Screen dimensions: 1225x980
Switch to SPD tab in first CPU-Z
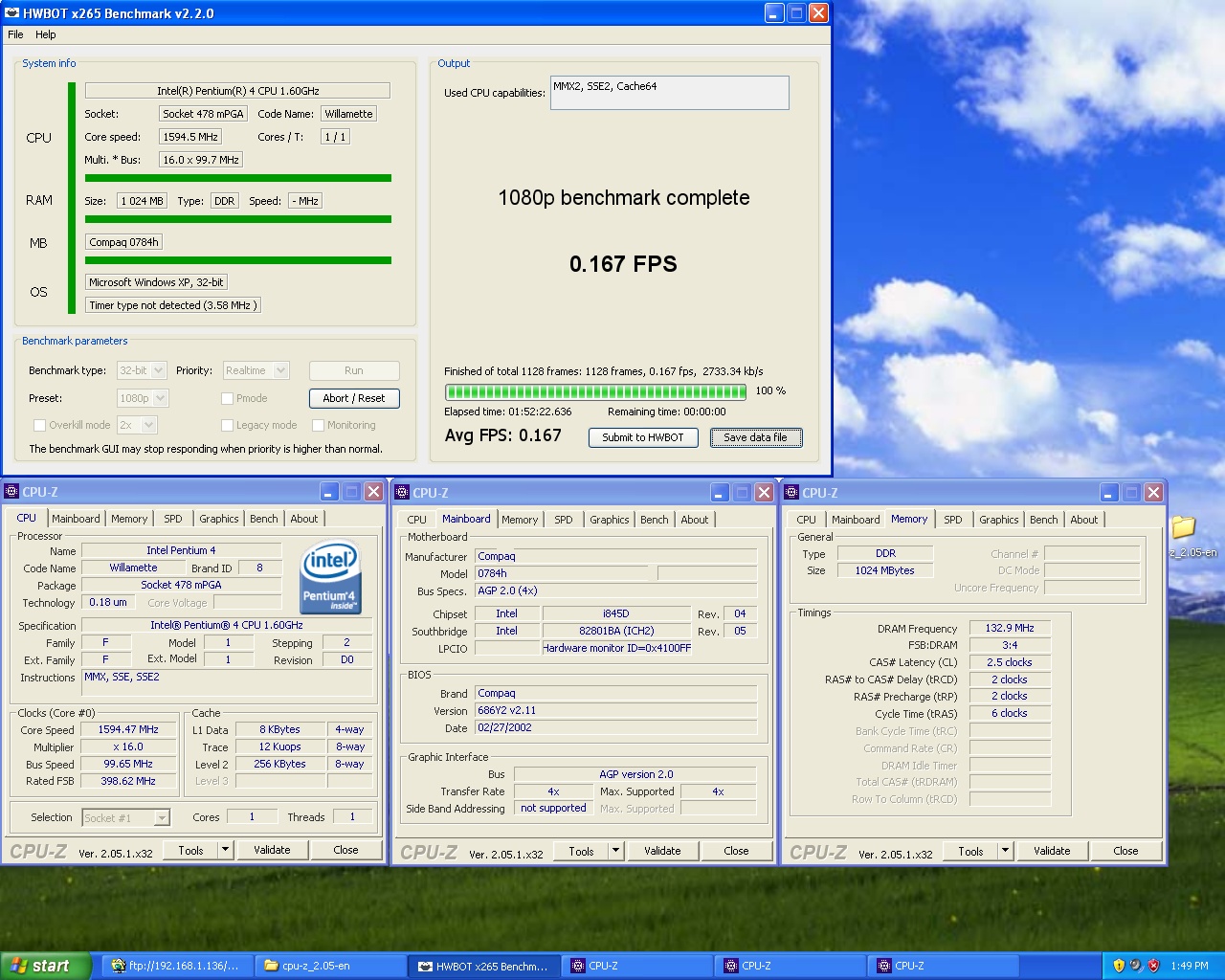point(173,519)
